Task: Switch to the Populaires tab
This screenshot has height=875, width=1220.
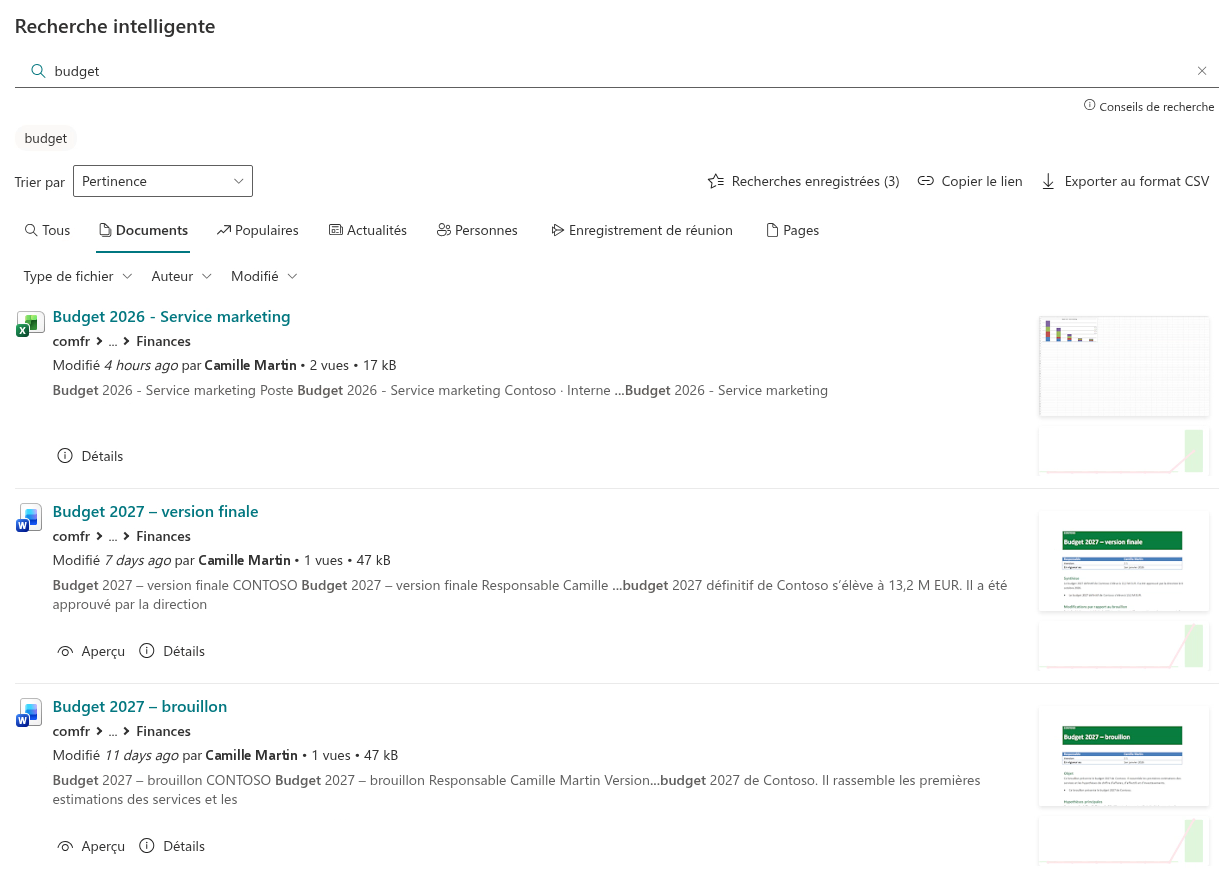Action: [258, 230]
